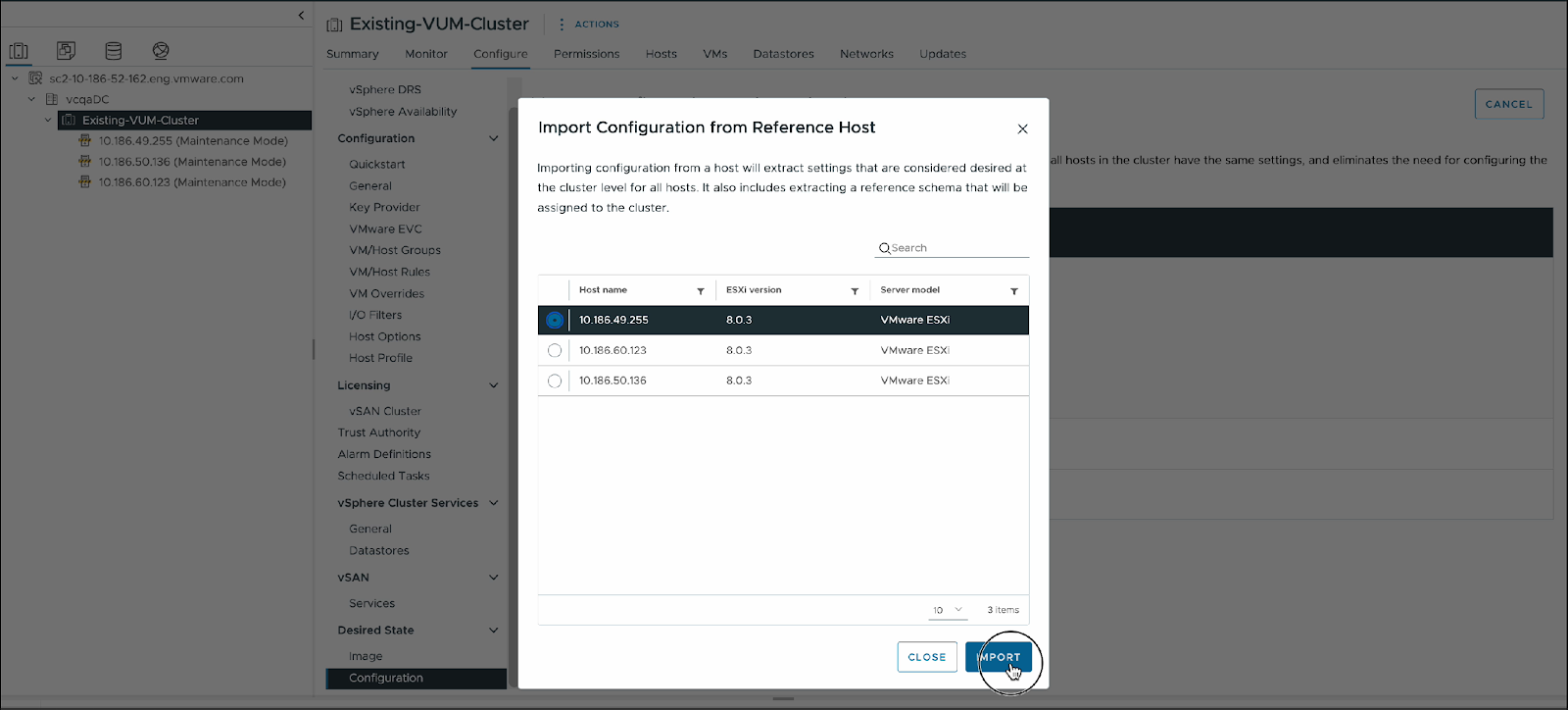Select Configuration under Desired State
Viewport: 1568px width, 710px height.
coord(416,678)
